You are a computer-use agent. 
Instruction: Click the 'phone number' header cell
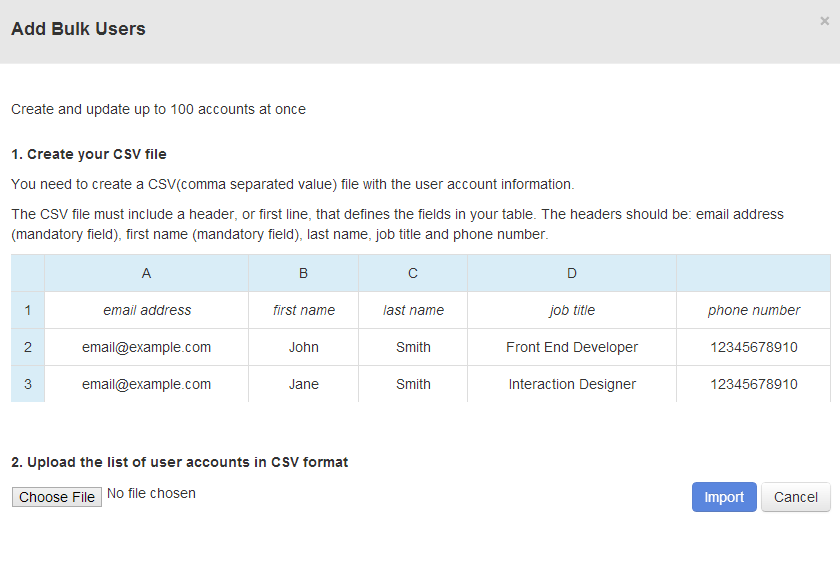click(x=754, y=310)
